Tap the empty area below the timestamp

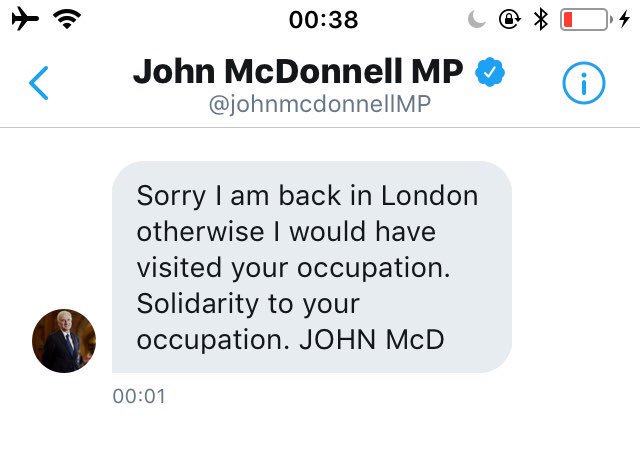[320, 430]
